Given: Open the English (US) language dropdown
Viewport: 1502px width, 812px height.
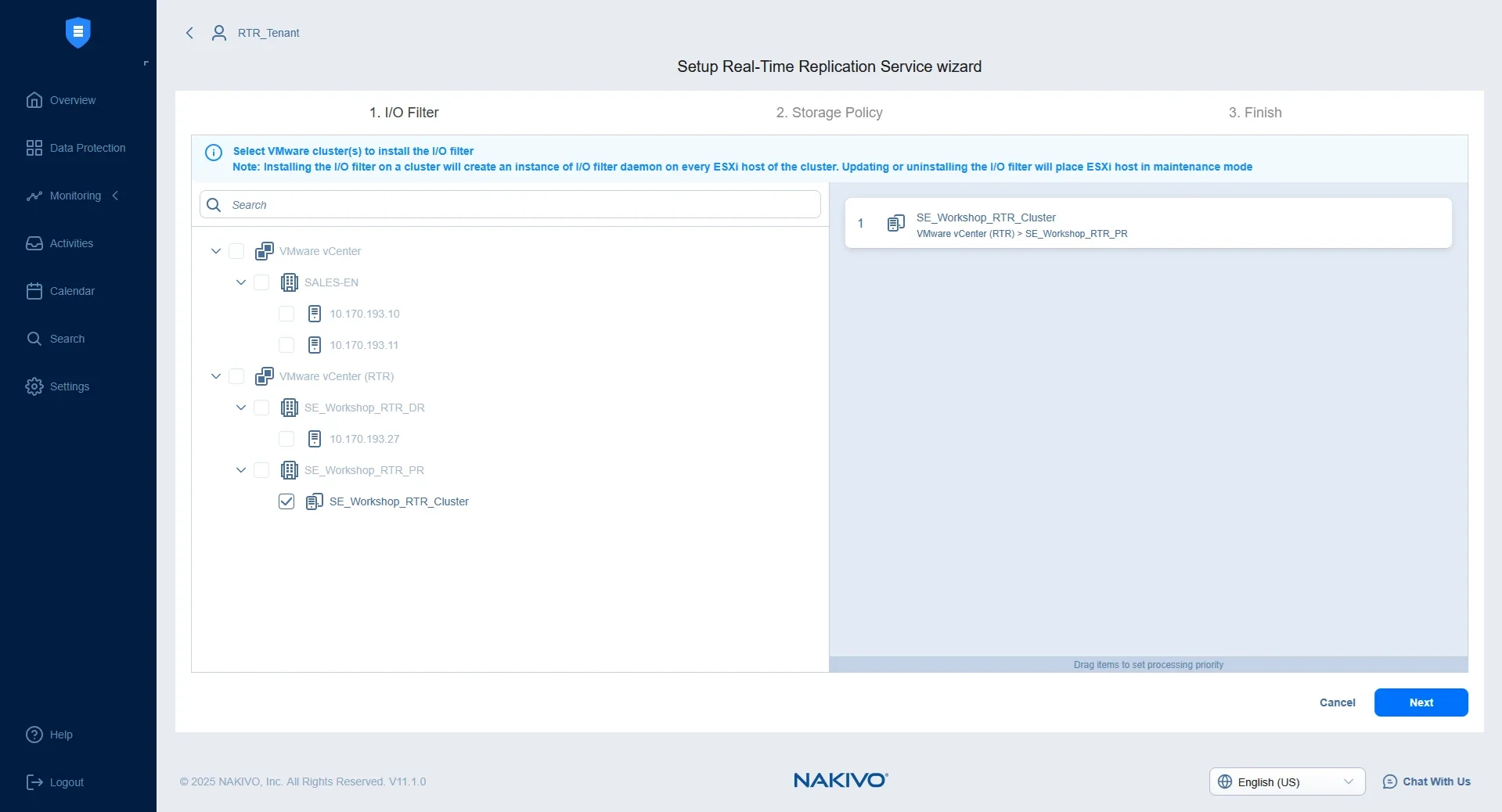Looking at the screenshot, I should 1287,781.
